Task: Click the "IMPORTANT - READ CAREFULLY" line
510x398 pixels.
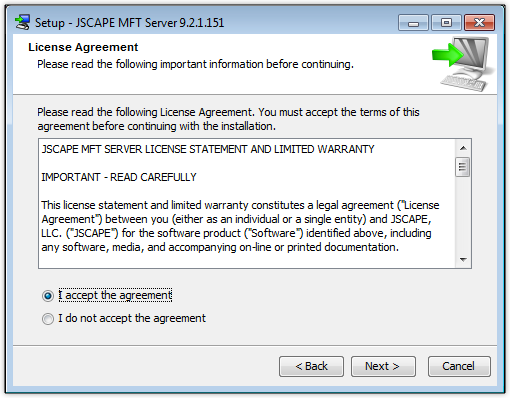Action: [x=119, y=177]
